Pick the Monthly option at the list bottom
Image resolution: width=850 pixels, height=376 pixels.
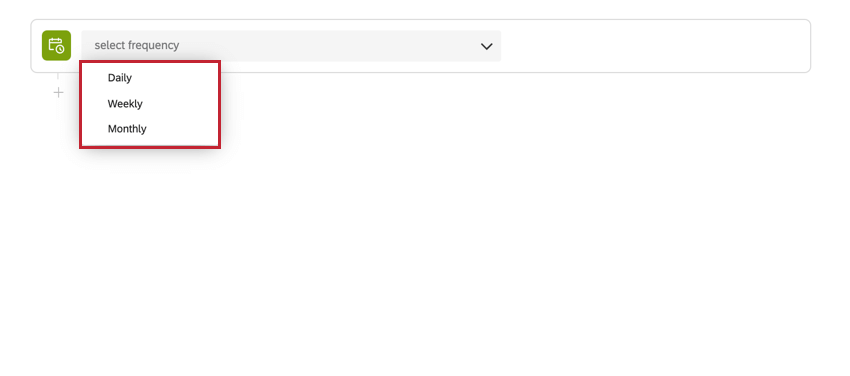150,129
